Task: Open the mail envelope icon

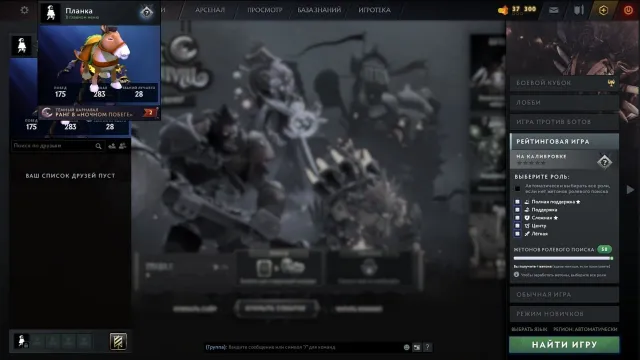Action: pos(553,10)
